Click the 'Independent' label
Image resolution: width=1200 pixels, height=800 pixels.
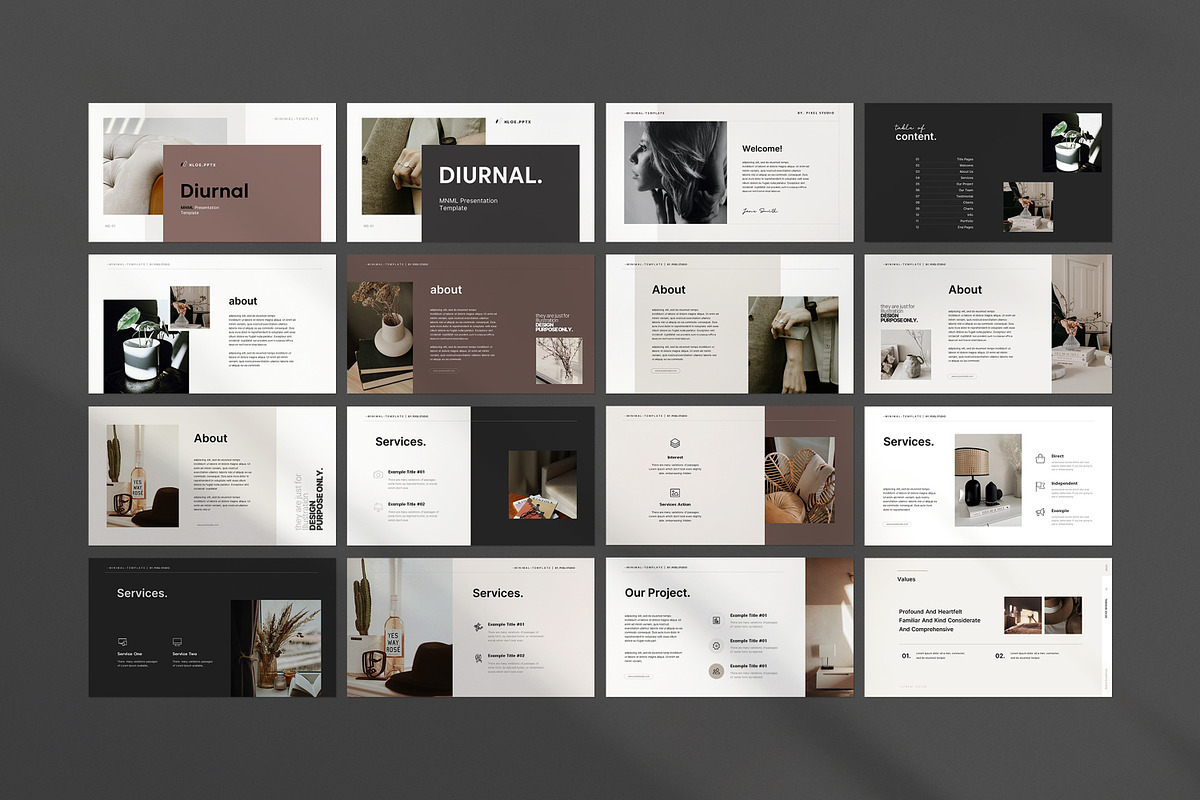pos(1064,483)
